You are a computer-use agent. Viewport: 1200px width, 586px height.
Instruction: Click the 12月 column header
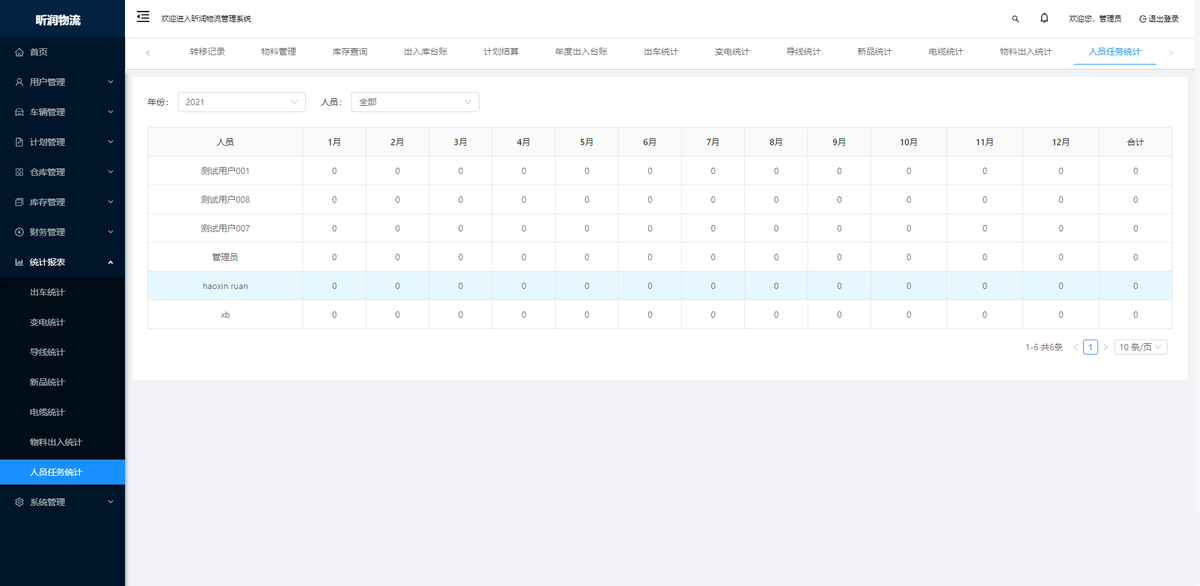(x=1060, y=142)
